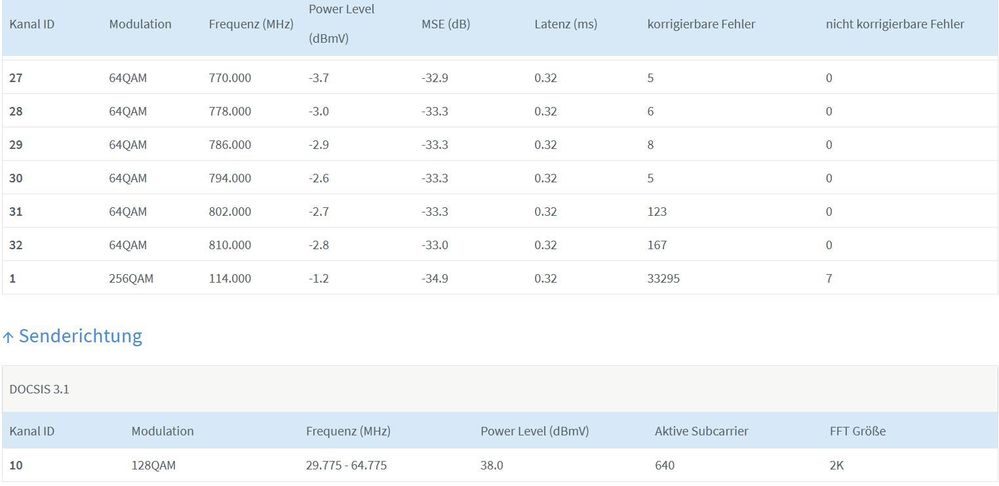Image resolution: width=999 pixels, height=486 pixels.
Task: Select channel ID 1 cell
Action: 13,278
